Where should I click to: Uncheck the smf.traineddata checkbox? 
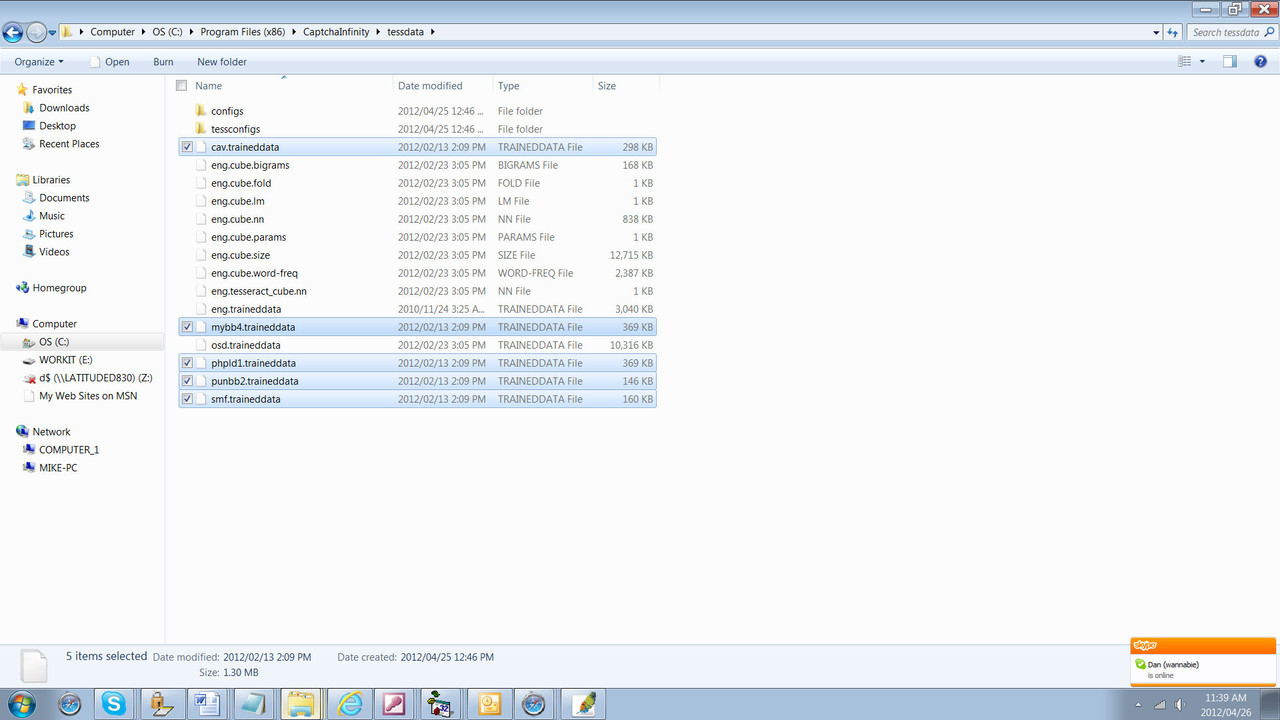[187, 399]
